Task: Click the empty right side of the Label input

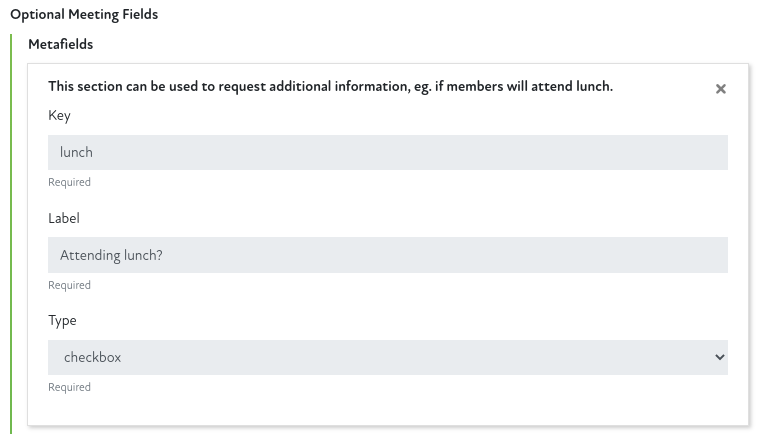Action: coord(600,255)
